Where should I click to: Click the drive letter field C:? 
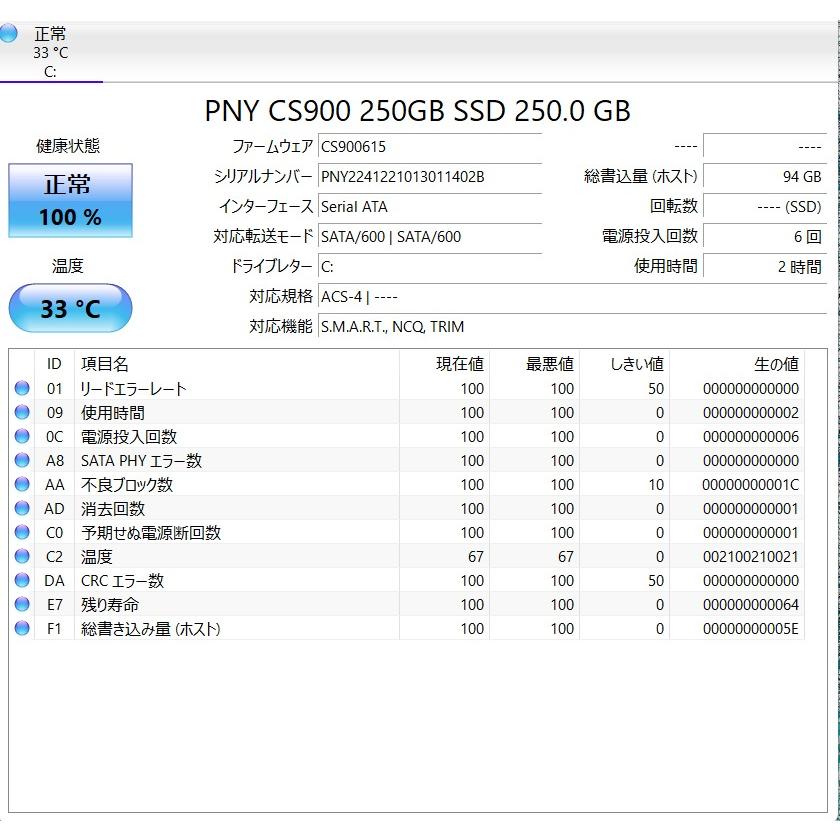(x=430, y=266)
